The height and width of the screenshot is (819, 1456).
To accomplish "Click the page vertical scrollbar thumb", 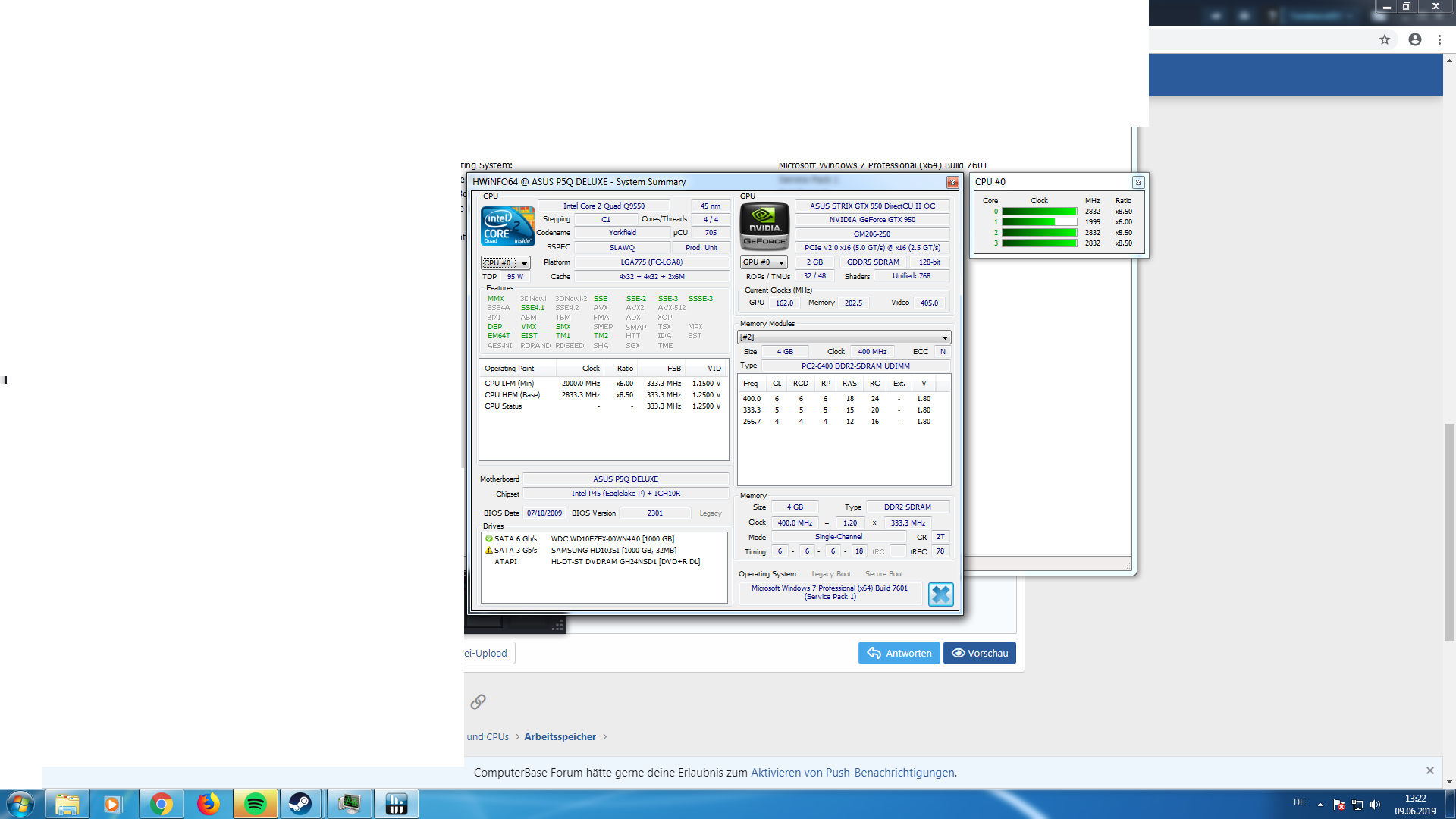I will (1449, 531).
